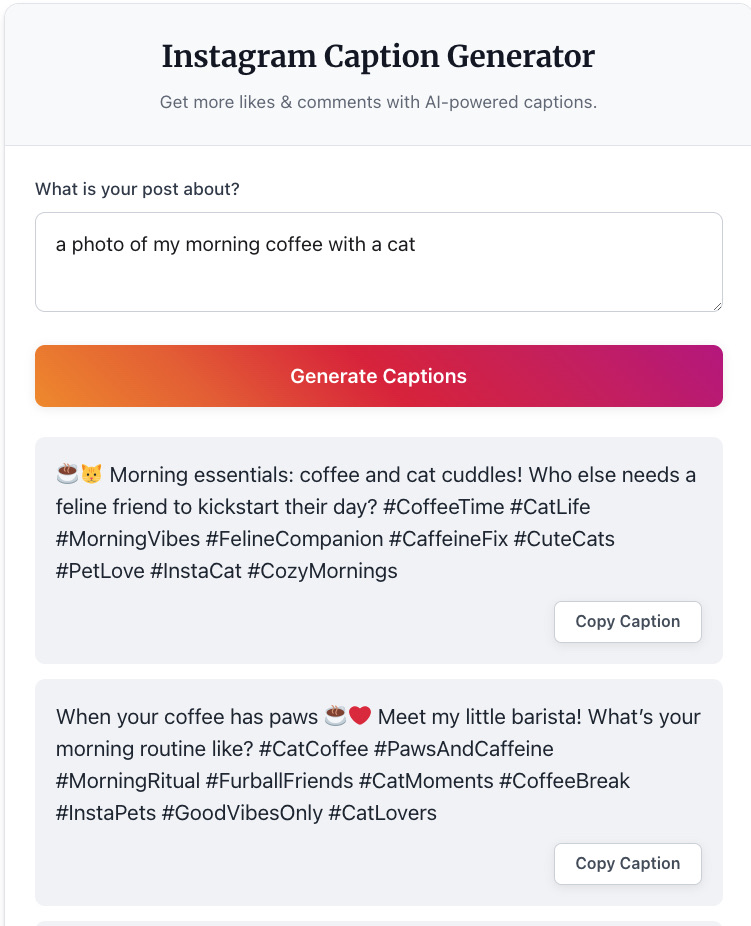
Task: Click the cat emoji in the first caption
Action: pyautogui.click(x=89, y=474)
